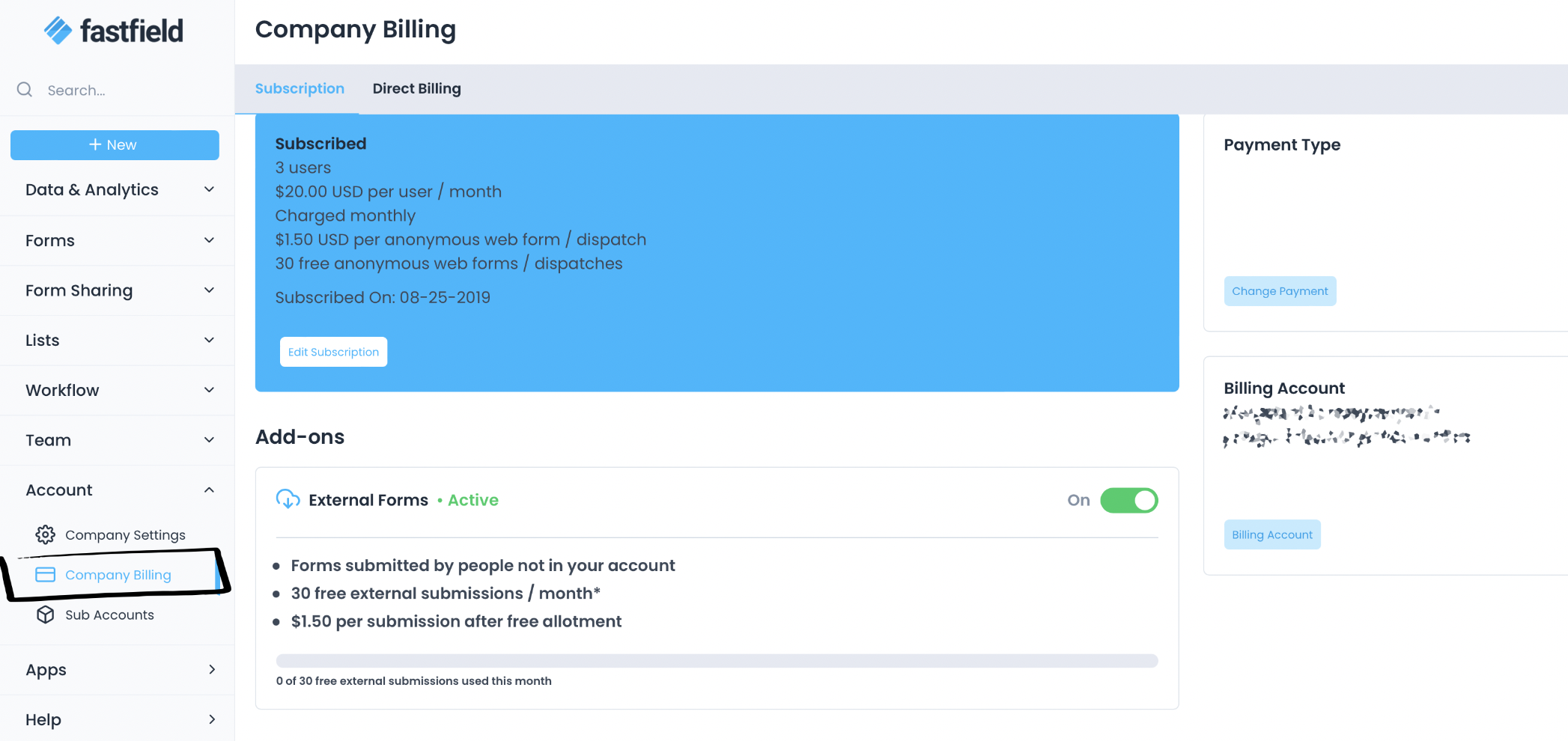Click the plus icon on New button
This screenshot has width=1568, height=741.
95,144
